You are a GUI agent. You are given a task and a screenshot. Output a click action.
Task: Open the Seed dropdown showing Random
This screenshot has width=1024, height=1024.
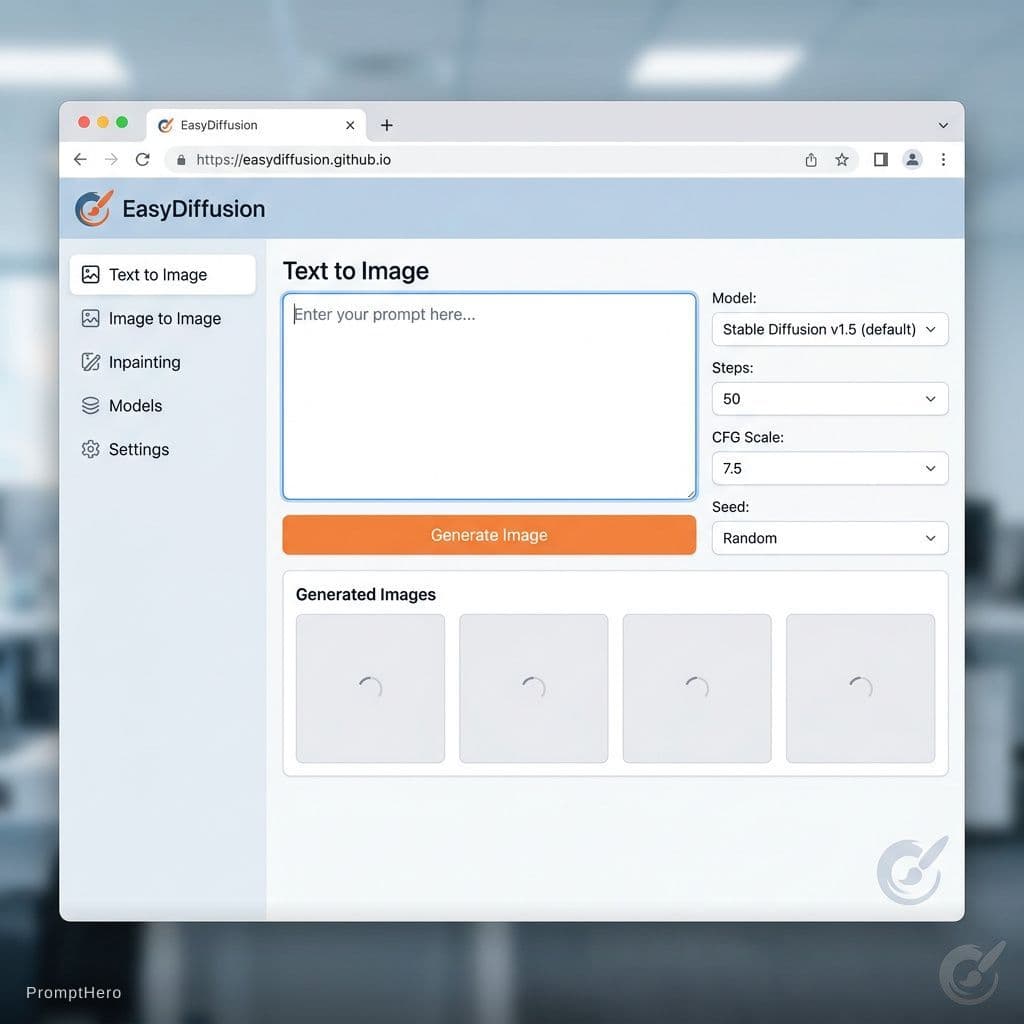tap(829, 538)
